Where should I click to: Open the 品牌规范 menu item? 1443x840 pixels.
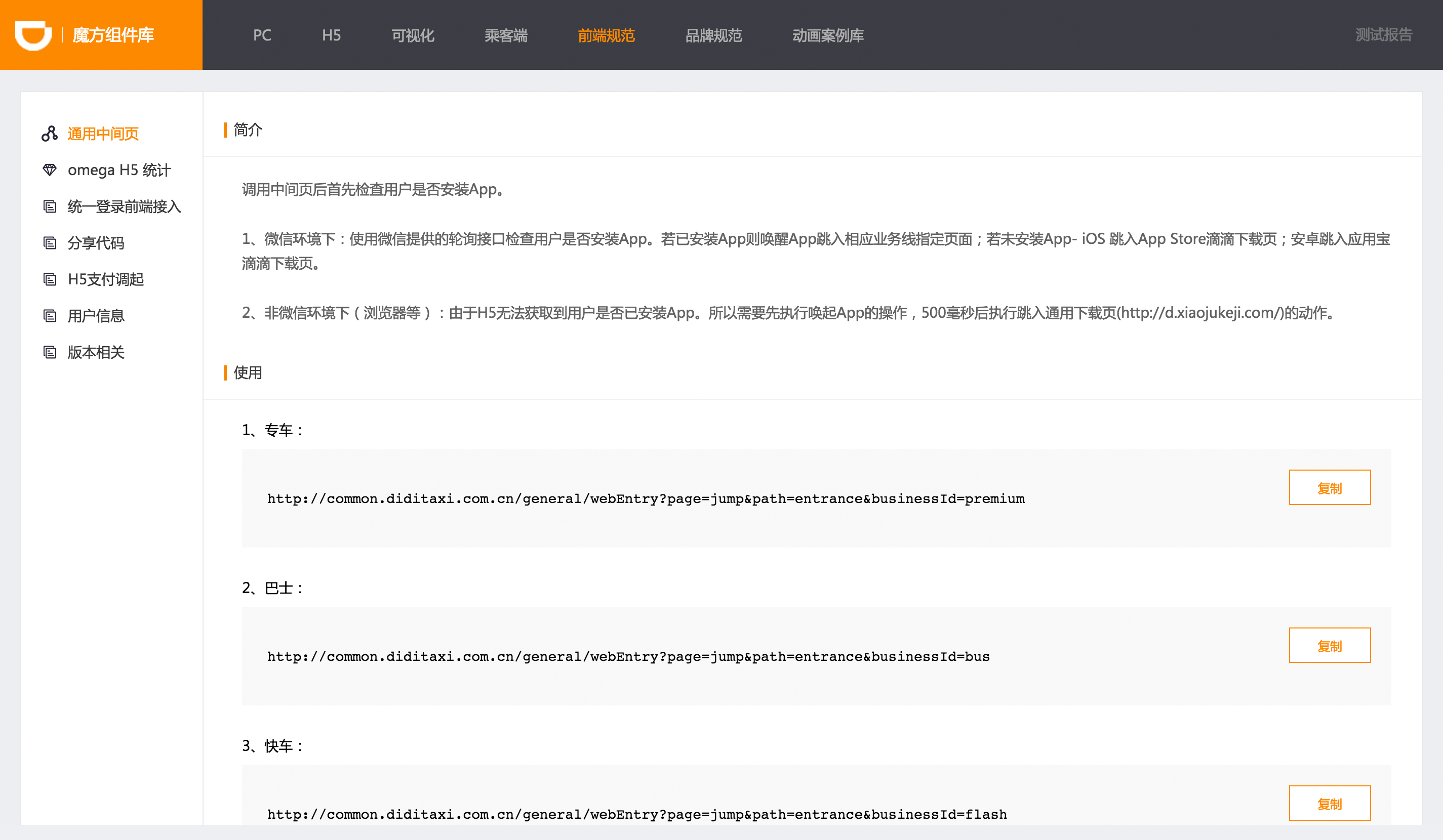pos(713,35)
